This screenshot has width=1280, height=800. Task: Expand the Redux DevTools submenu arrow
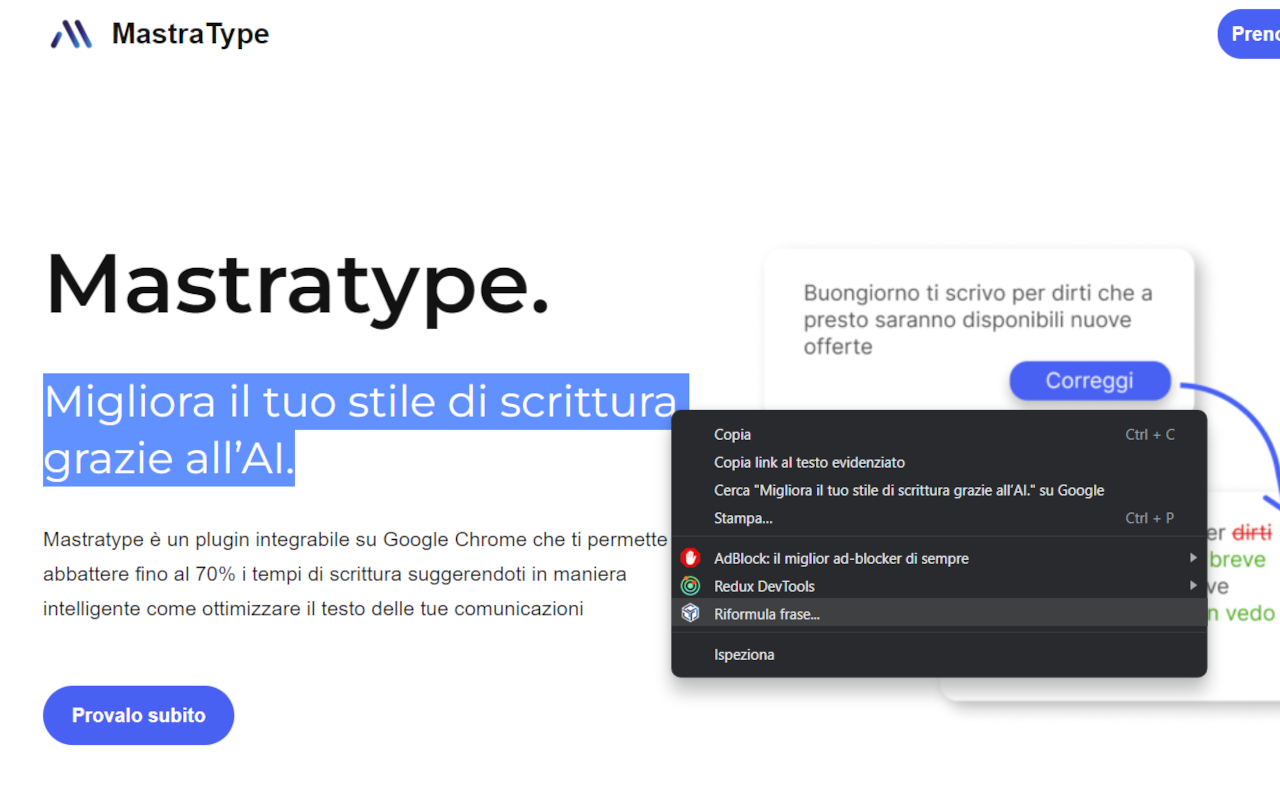pyautogui.click(x=1192, y=586)
